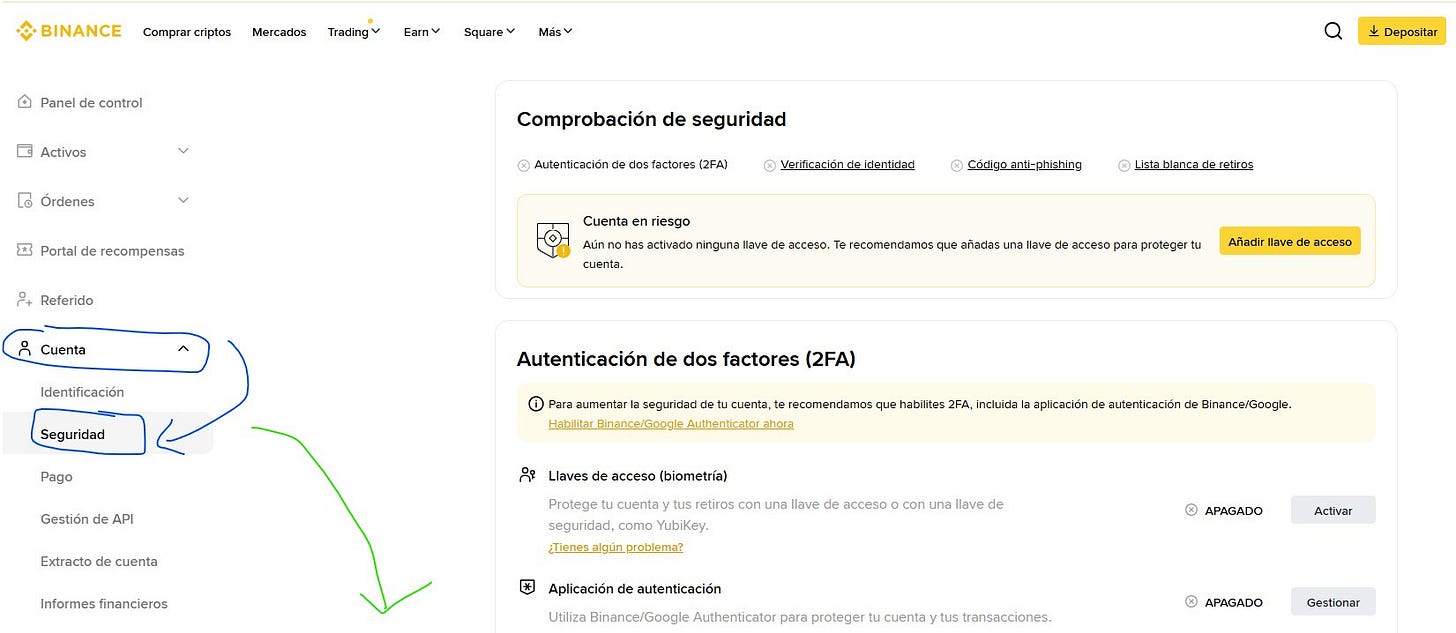1456x633 pixels.
Task: Expand the Órdenes sidebar section
Action: coord(183,200)
